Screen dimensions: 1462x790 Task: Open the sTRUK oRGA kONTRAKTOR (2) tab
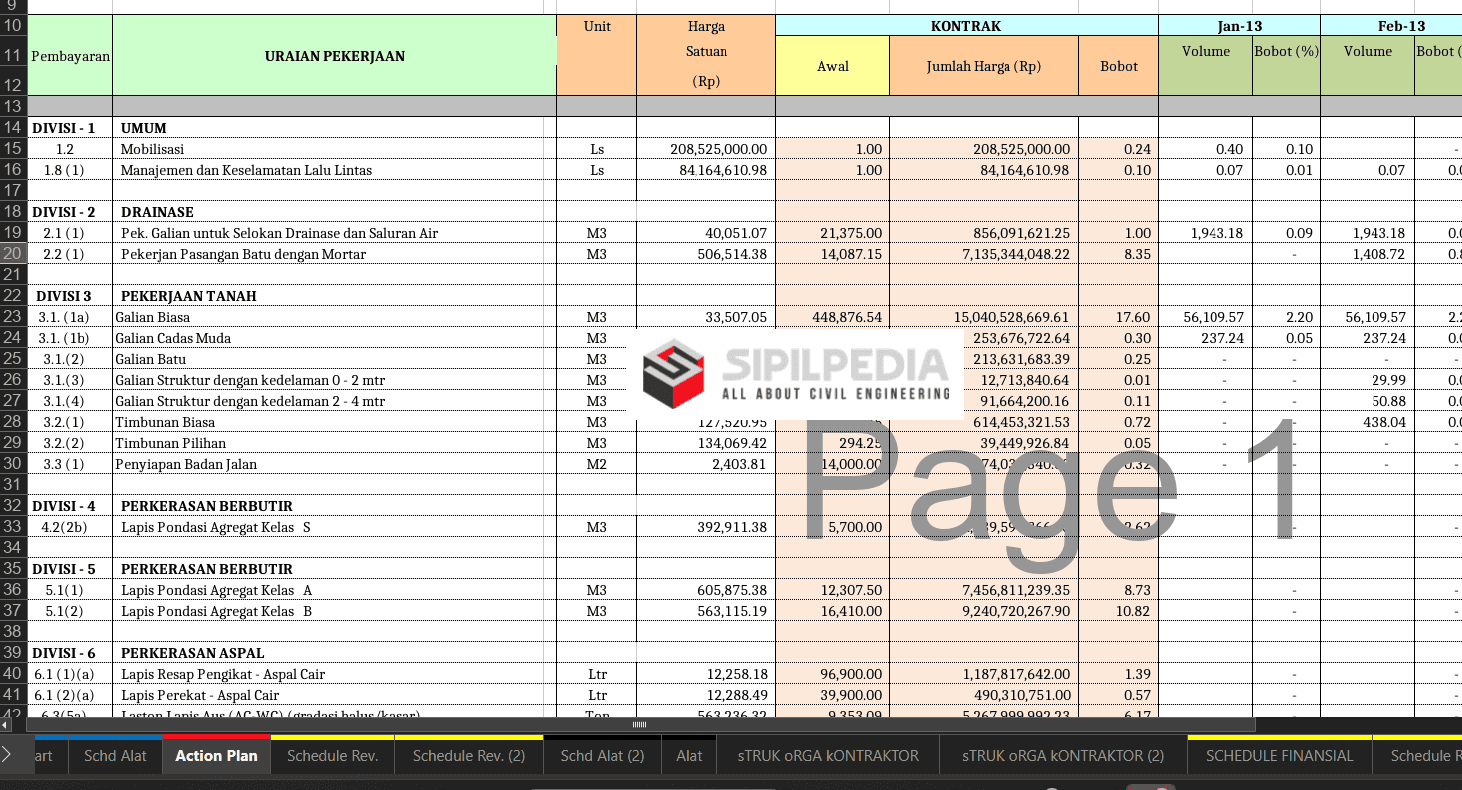pyautogui.click(x=1063, y=756)
